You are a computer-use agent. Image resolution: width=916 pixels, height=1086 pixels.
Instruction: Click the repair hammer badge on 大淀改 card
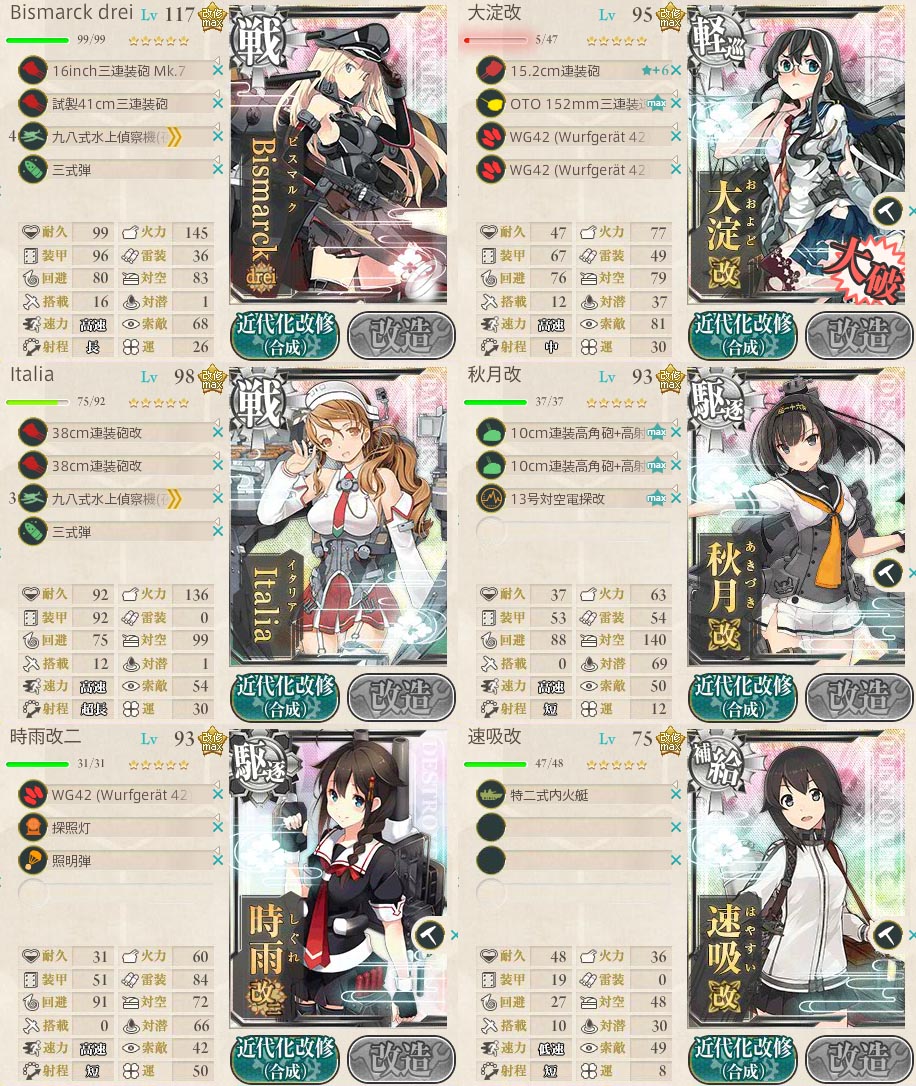coord(887,209)
